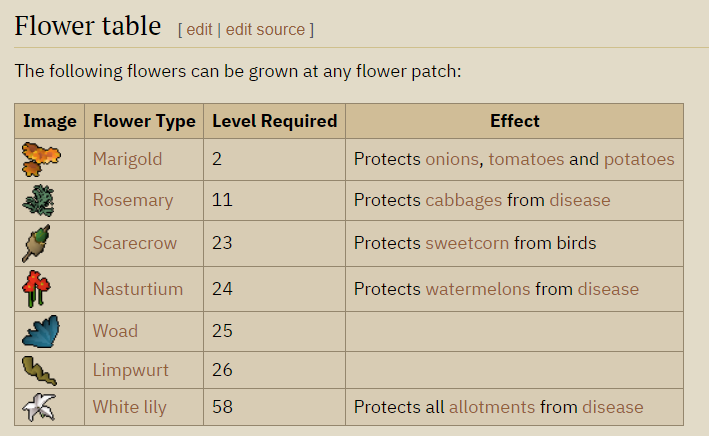Click the edit link beside Flower table

[199, 29]
